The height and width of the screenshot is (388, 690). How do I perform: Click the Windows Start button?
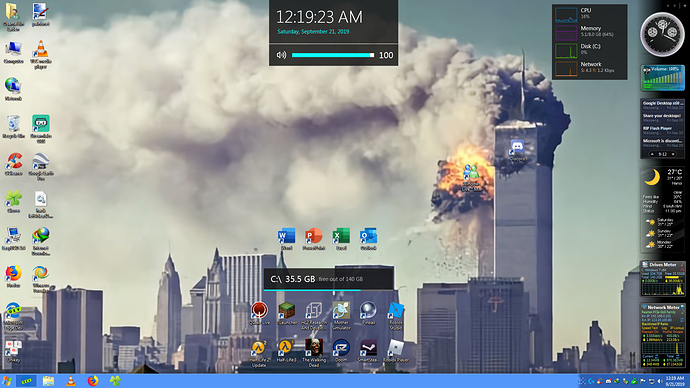[x=7, y=381]
